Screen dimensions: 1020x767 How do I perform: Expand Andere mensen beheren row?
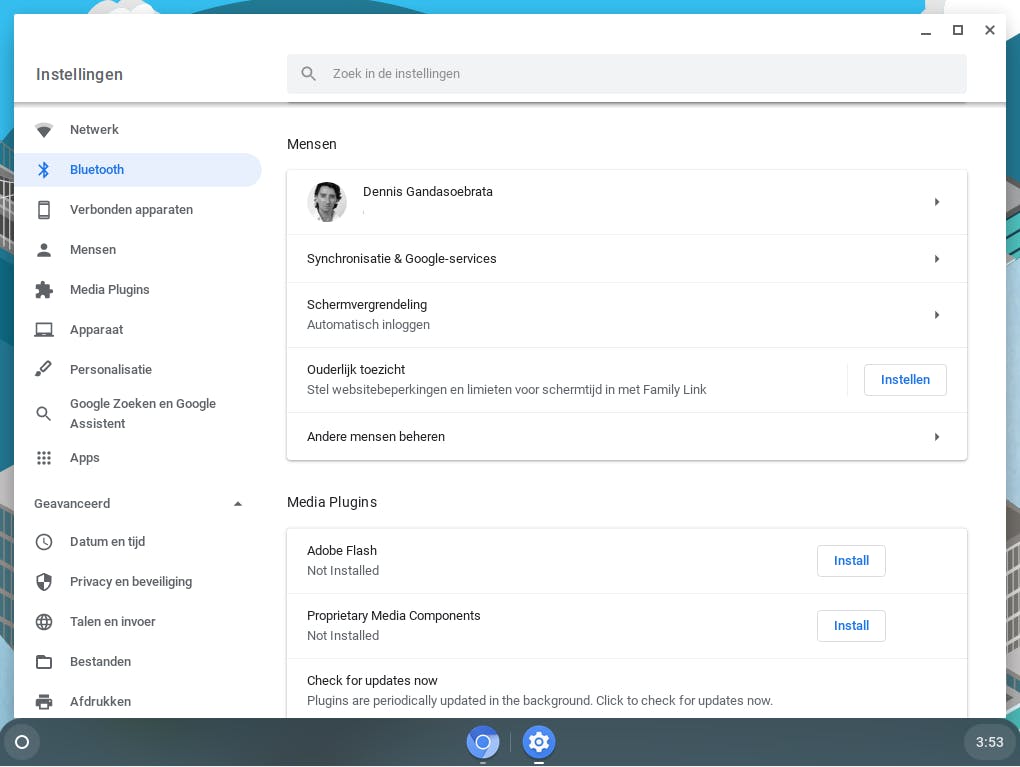pos(936,437)
